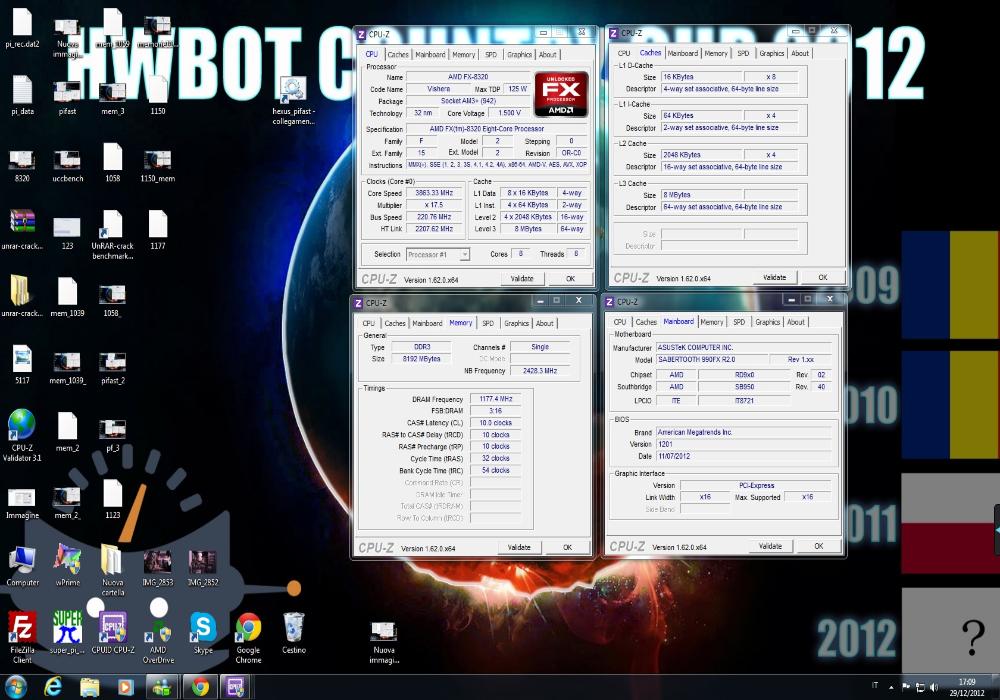Open the pifast_2 image icon
Viewport: 1000px width, 700px height.
(113, 368)
